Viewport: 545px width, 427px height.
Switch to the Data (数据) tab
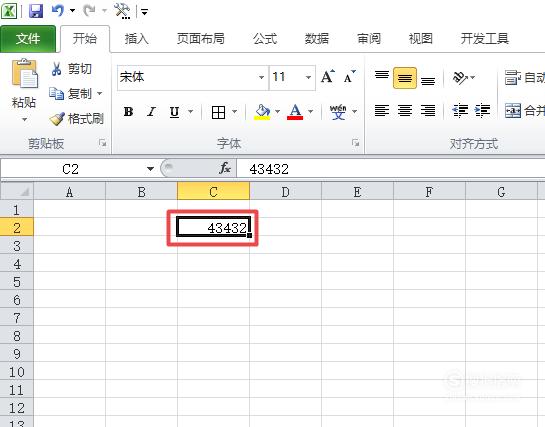pos(317,38)
